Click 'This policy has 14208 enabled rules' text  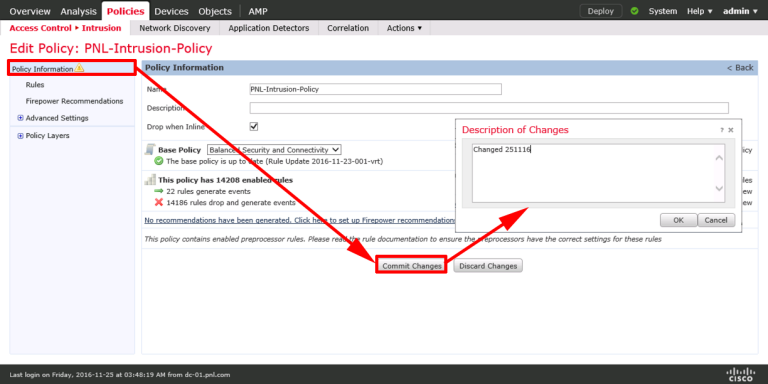[x=225, y=180]
